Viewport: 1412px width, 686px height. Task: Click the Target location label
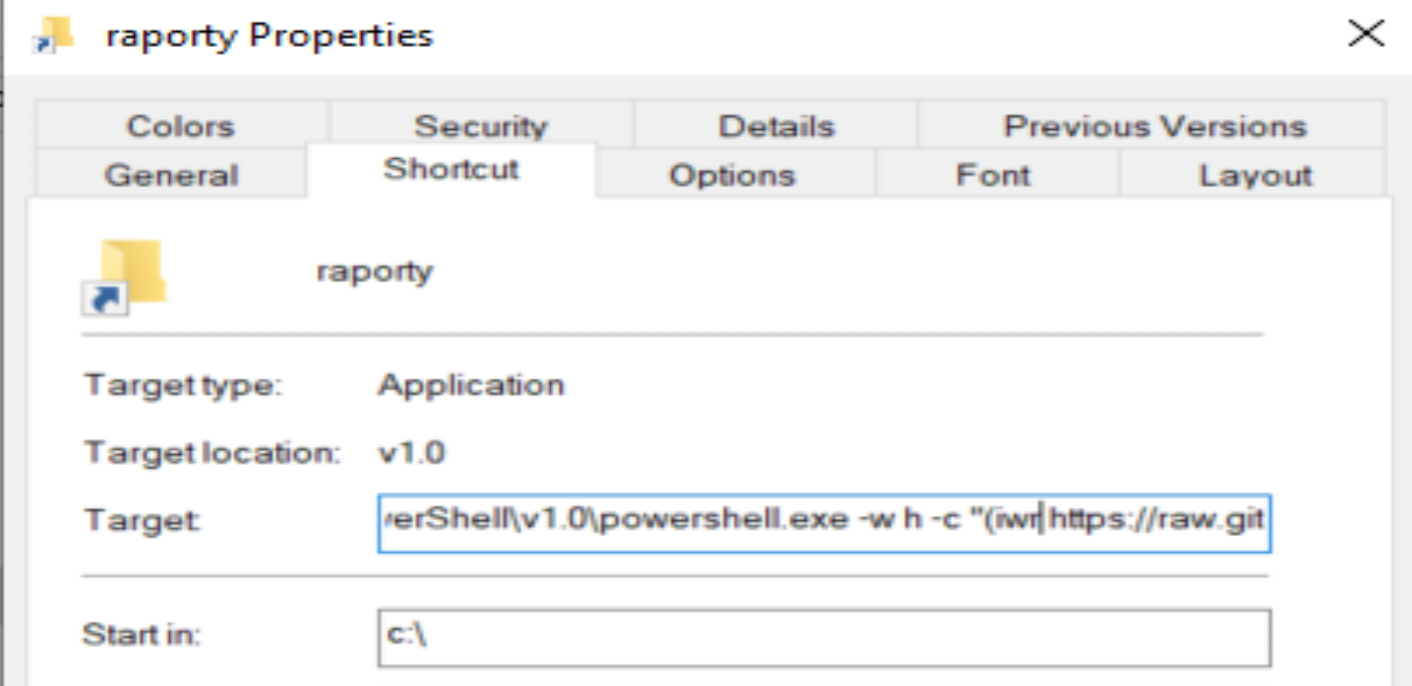pyautogui.click(x=212, y=453)
